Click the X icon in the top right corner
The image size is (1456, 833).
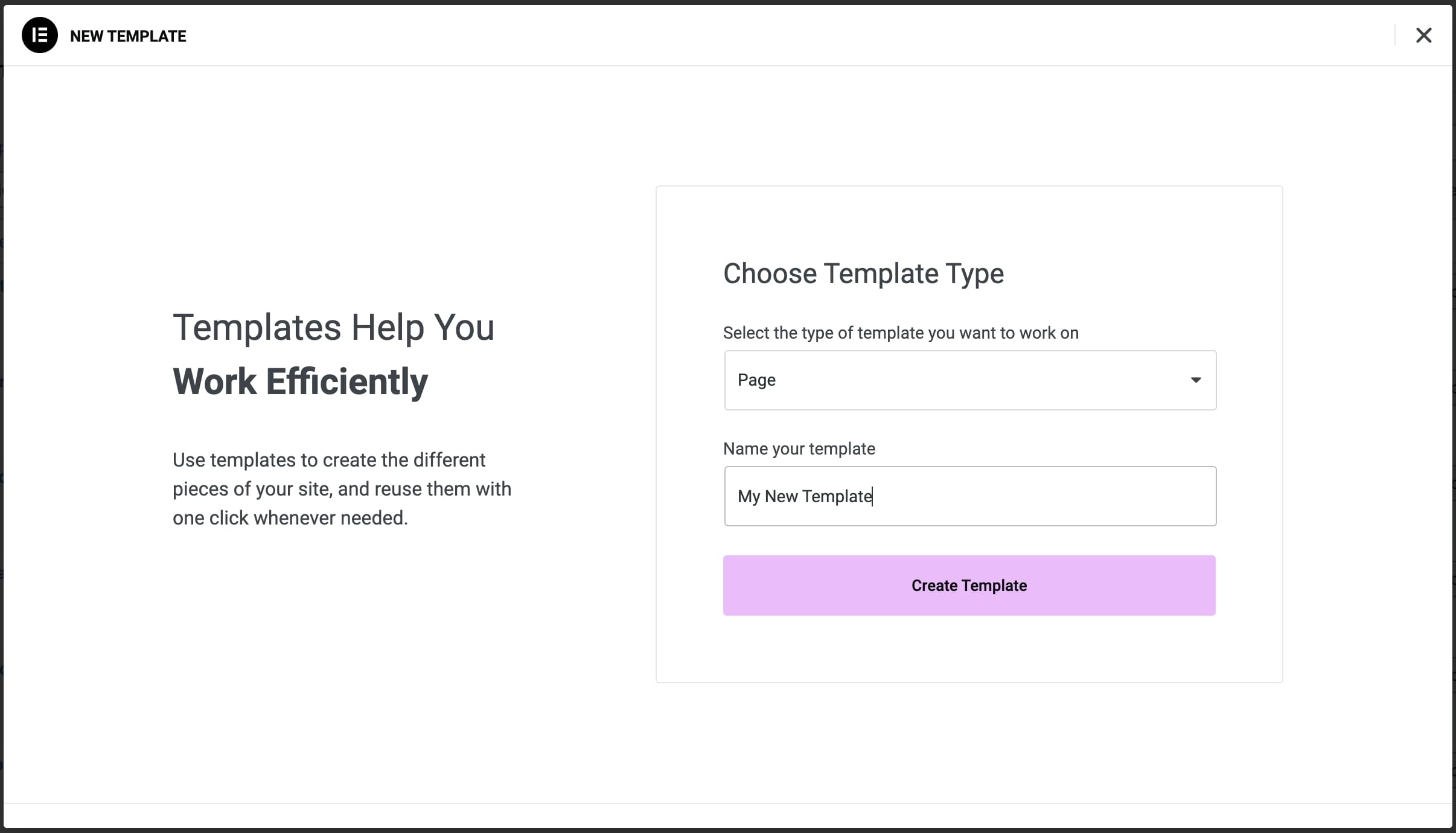coord(1424,35)
